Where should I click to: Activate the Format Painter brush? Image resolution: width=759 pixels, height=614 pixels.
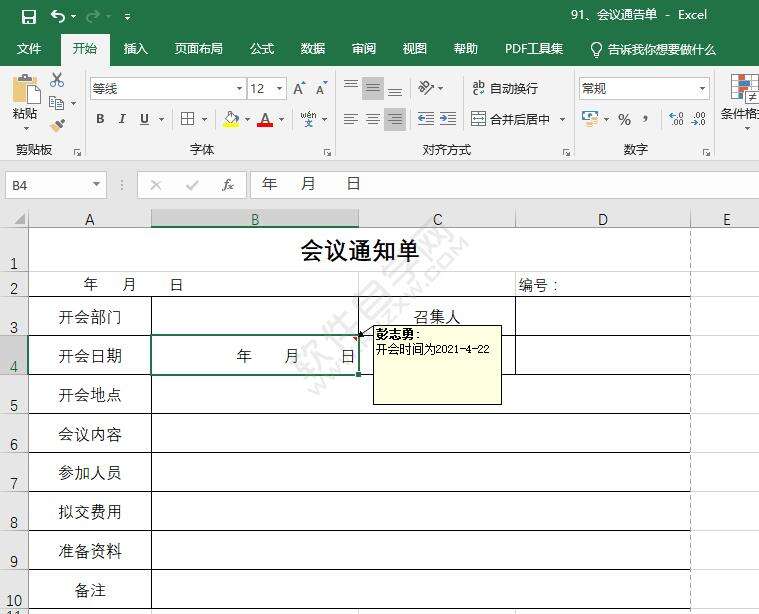57,125
